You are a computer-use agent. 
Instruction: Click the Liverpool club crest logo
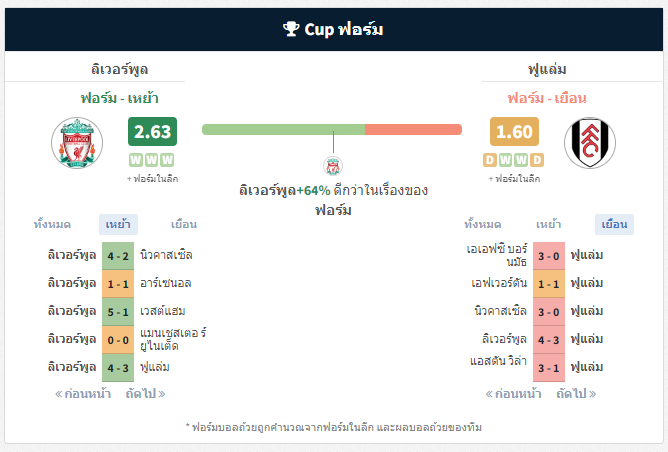pos(78,142)
